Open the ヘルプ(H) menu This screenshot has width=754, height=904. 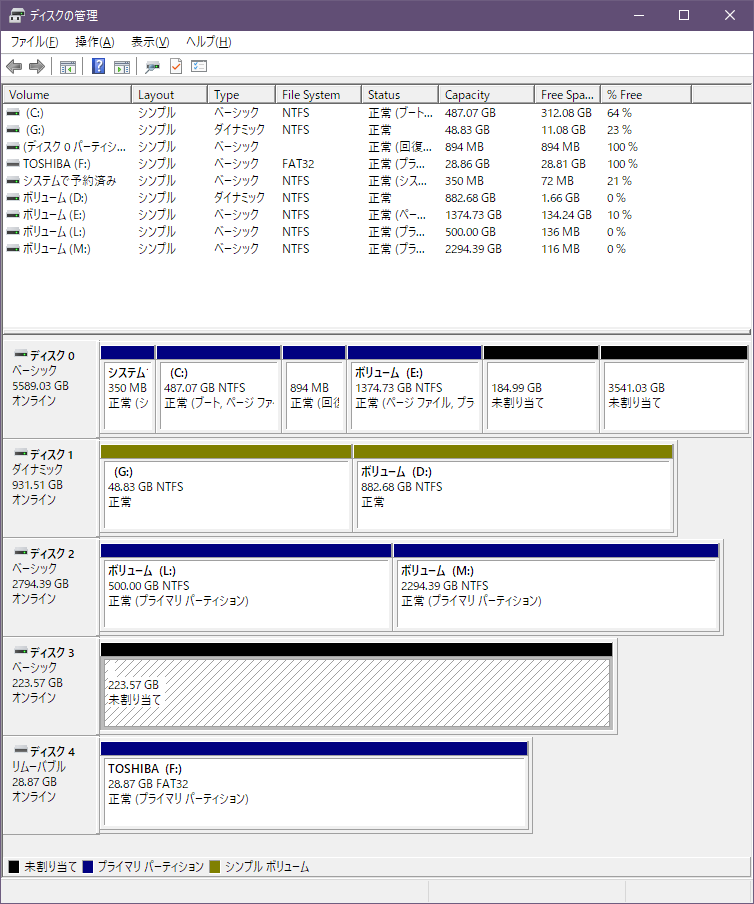(x=208, y=42)
